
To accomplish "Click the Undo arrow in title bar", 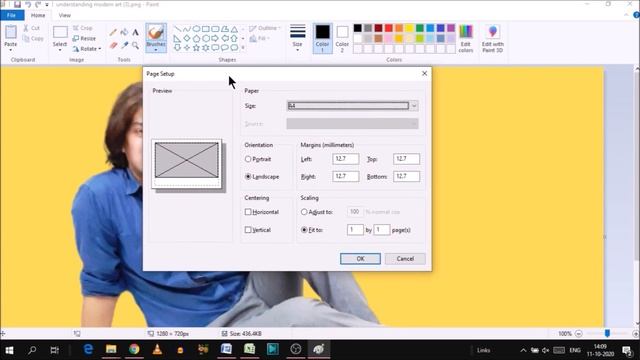I will tap(28, 4).
